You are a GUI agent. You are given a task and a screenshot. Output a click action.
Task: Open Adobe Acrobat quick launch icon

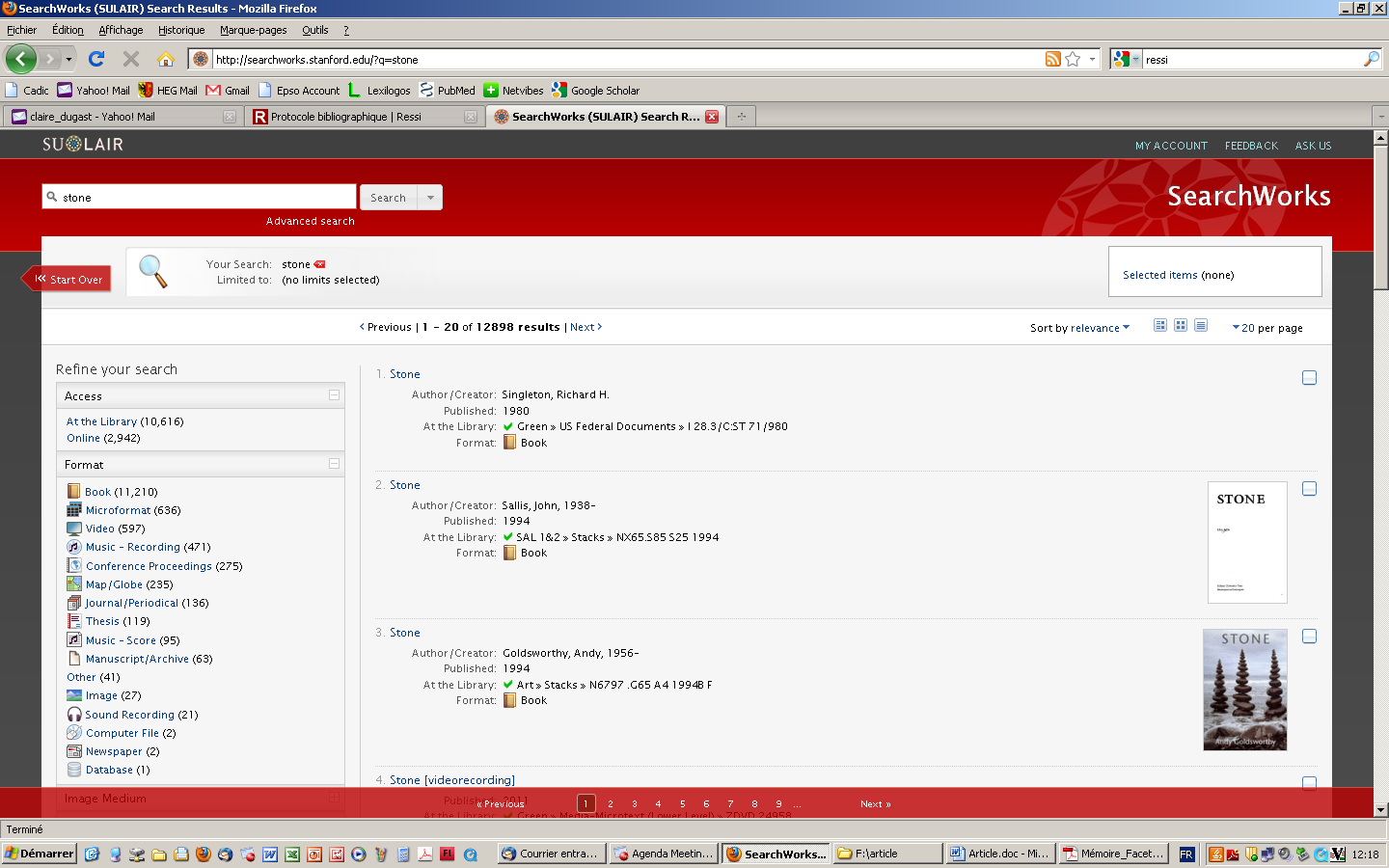tap(425, 854)
